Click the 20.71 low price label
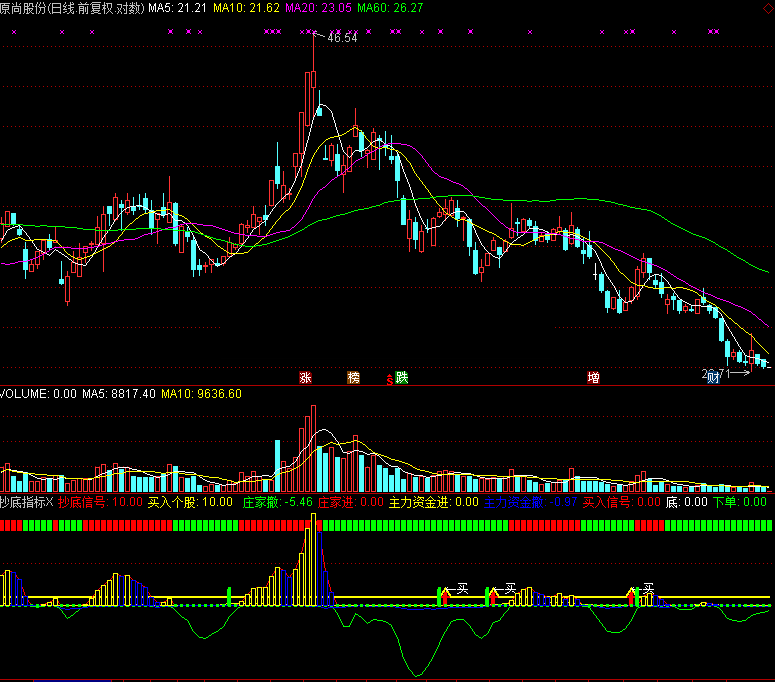This screenshot has width=775, height=682. coord(715,374)
